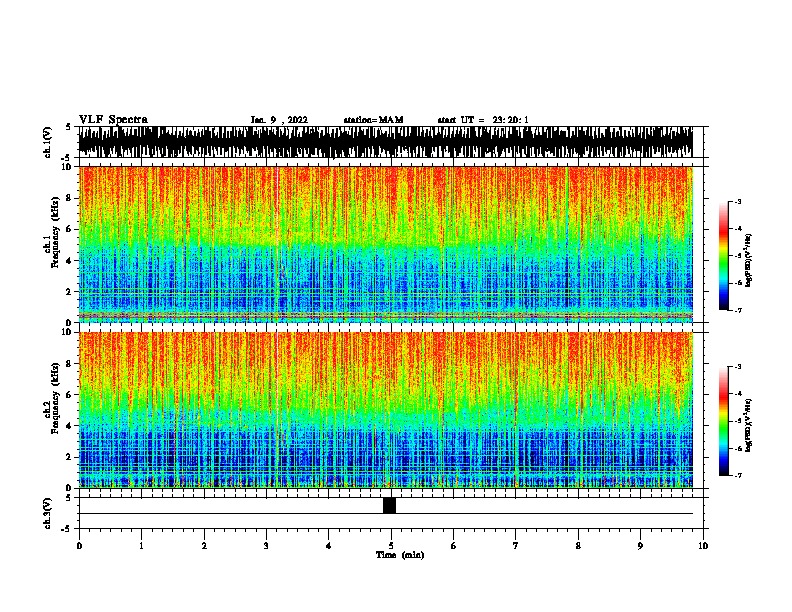Image resolution: width=792 pixels, height=612 pixels.
Task: Click the "10" tick on the time axis
Action: click(x=703, y=546)
